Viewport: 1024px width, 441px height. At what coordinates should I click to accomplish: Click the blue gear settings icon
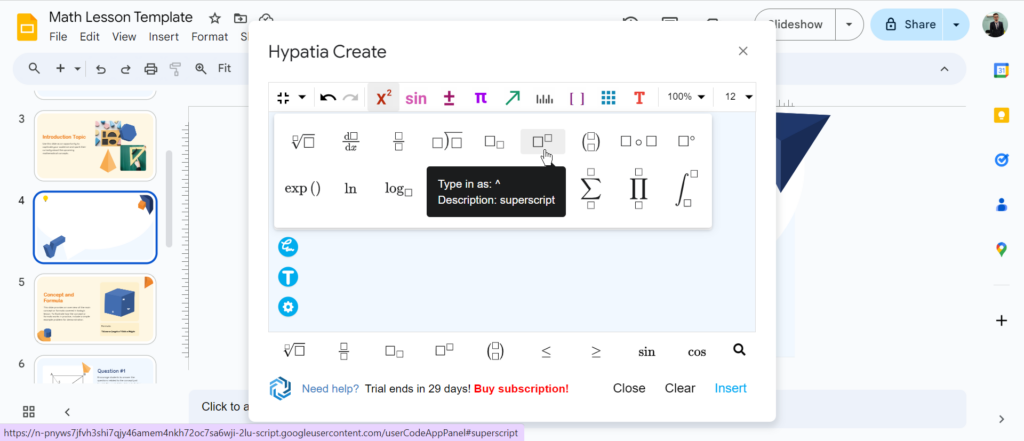click(288, 307)
